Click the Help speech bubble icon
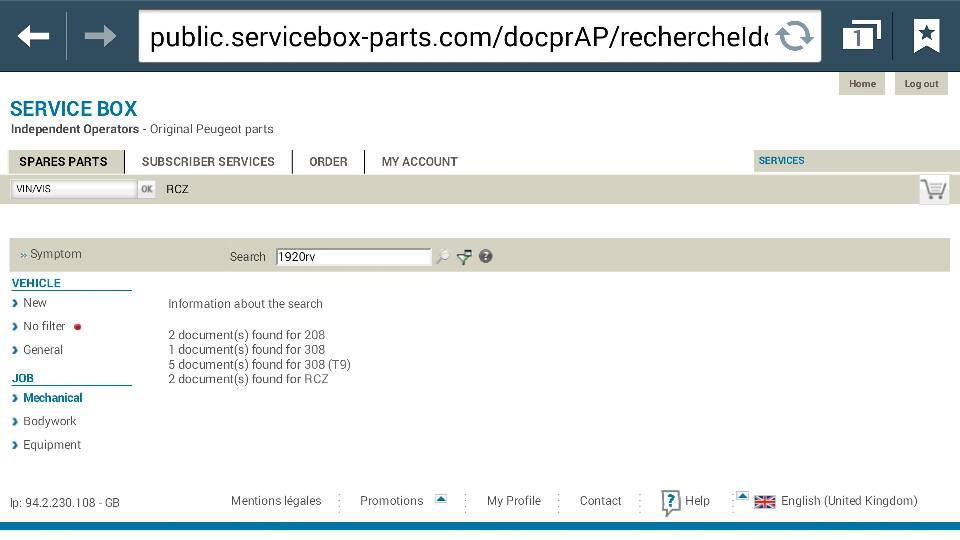The height and width of the screenshot is (540, 960). tap(671, 502)
